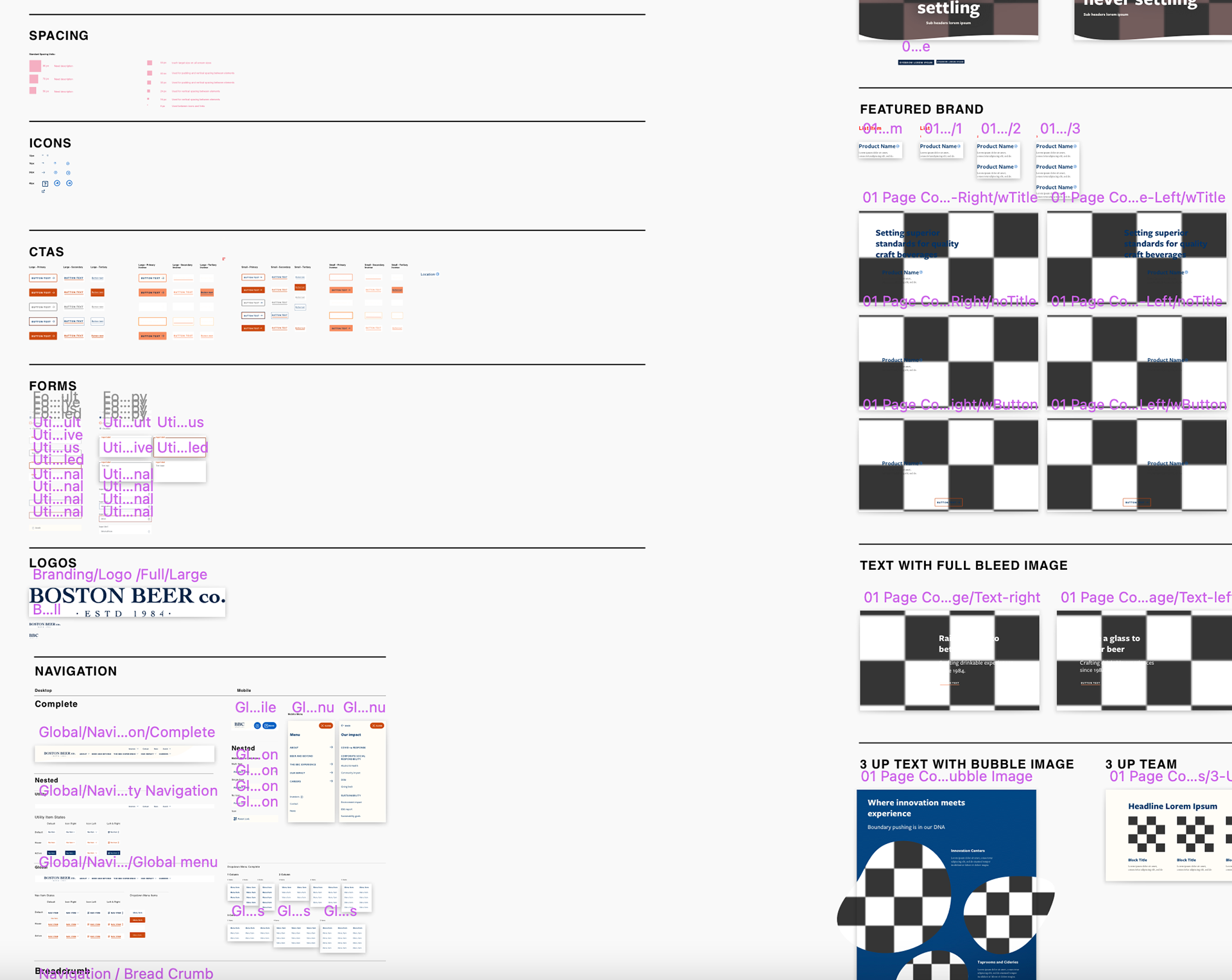Select the Gl...ile mobile frame label
This screenshot has width=1232, height=980.
pyautogui.click(x=255, y=707)
